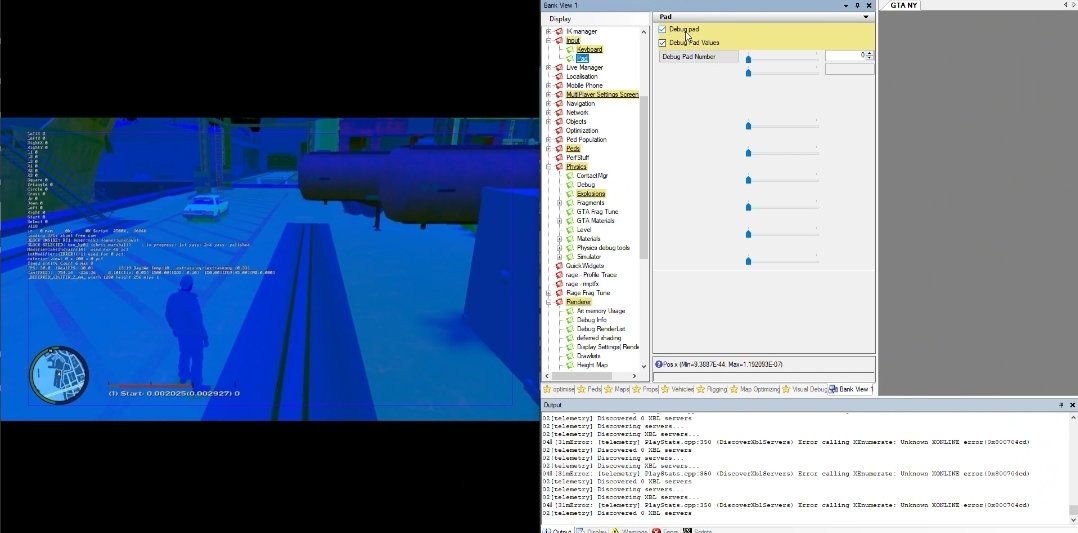Select the GTA NY tab
The width and height of the screenshot is (1078, 533).
pos(903,6)
